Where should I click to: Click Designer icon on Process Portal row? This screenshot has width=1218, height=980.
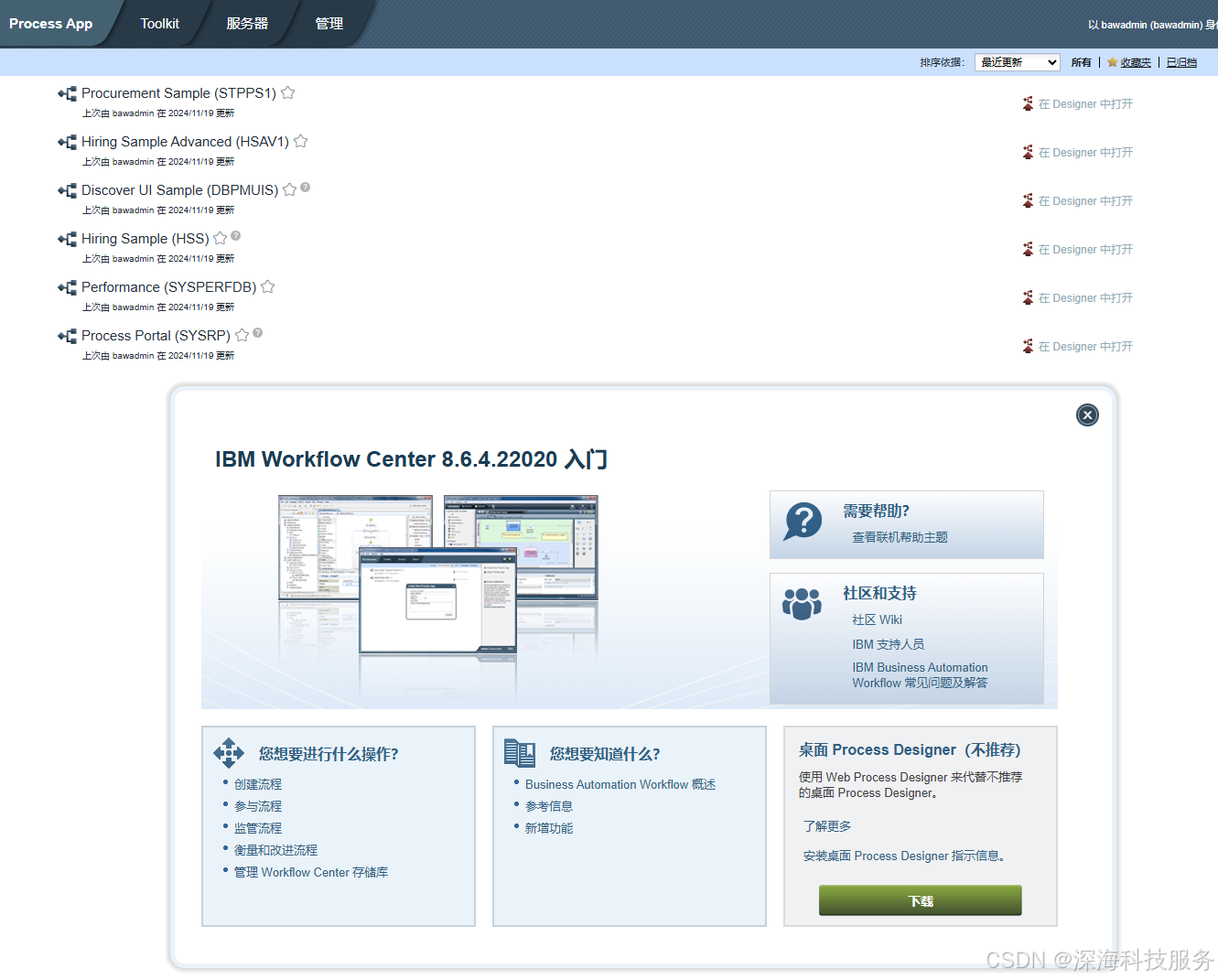click(1028, 346)
